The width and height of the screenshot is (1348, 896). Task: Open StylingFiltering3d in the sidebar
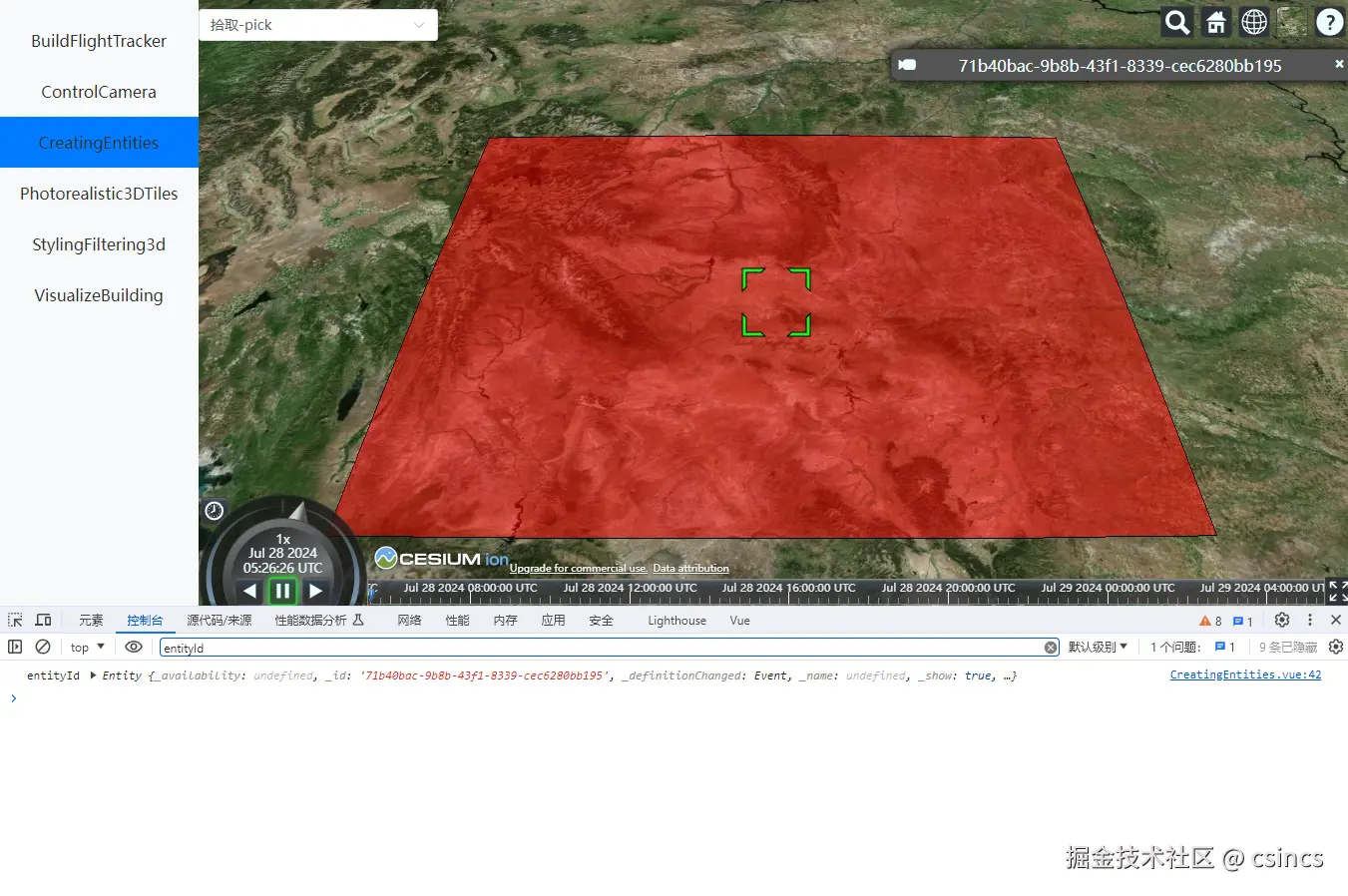click(x=99, y=244)
